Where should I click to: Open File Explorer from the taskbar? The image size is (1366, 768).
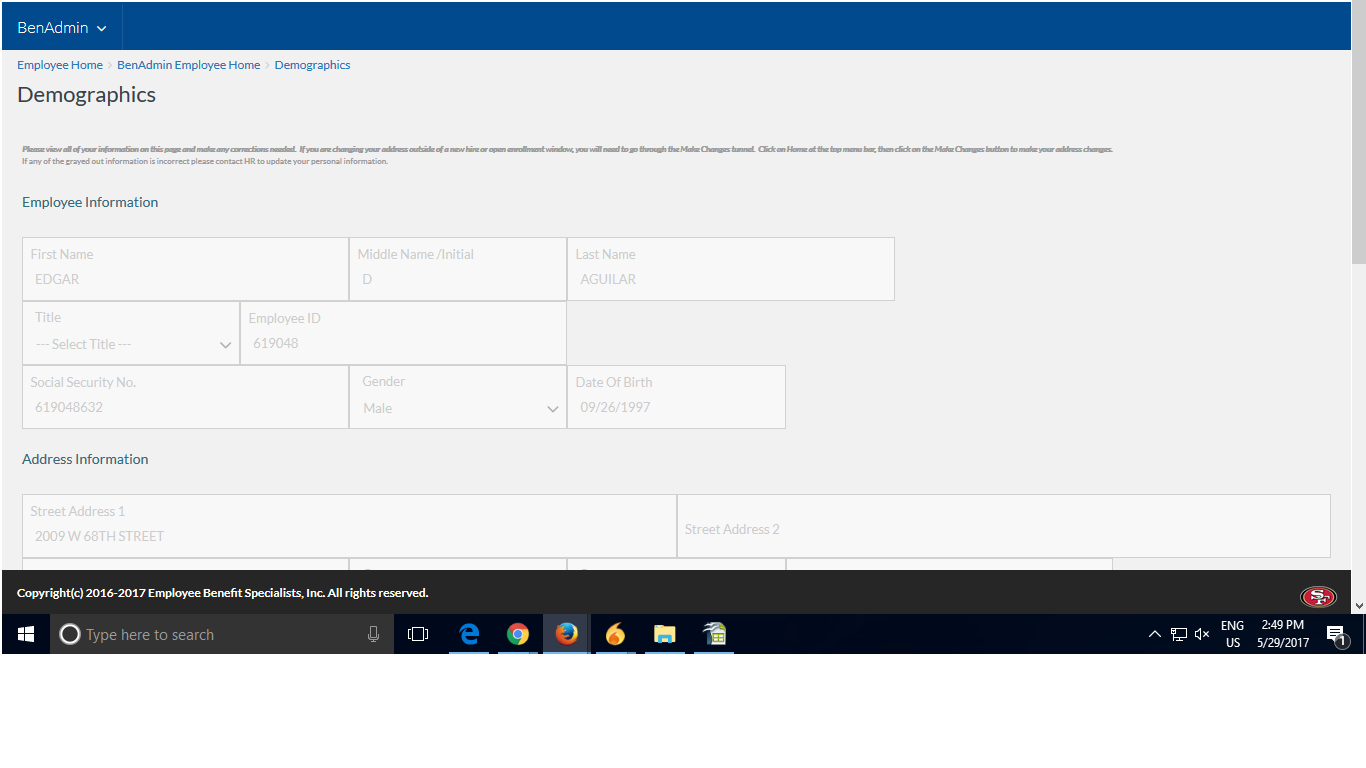tap(665, 634)
